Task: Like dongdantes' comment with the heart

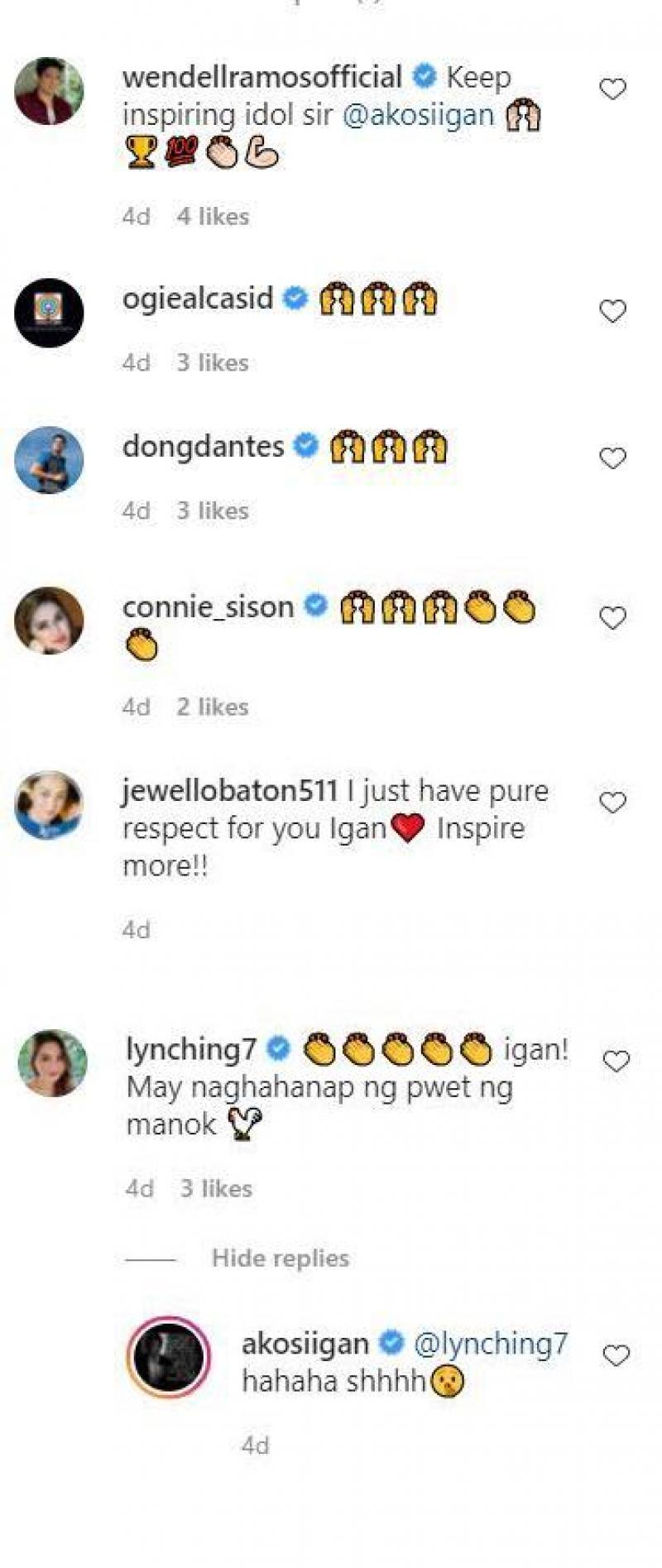Action: pos(612,458)
